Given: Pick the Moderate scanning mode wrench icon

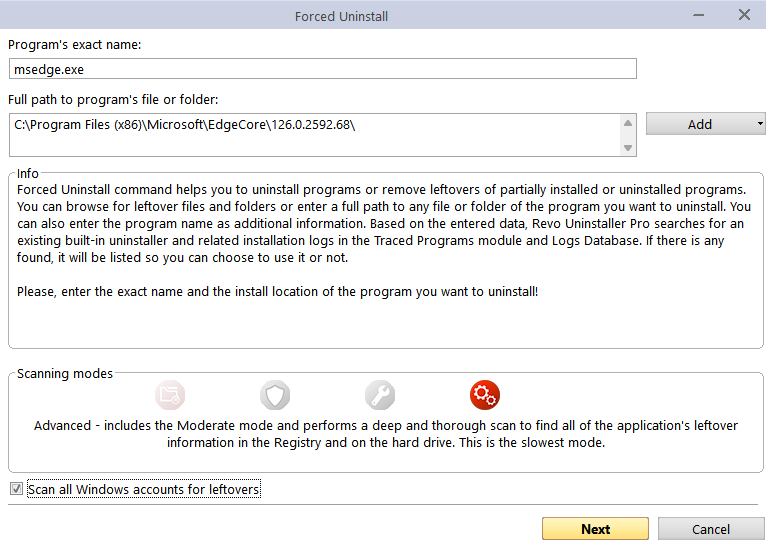Looking at the screenshot, I should [x=380, y=395].
